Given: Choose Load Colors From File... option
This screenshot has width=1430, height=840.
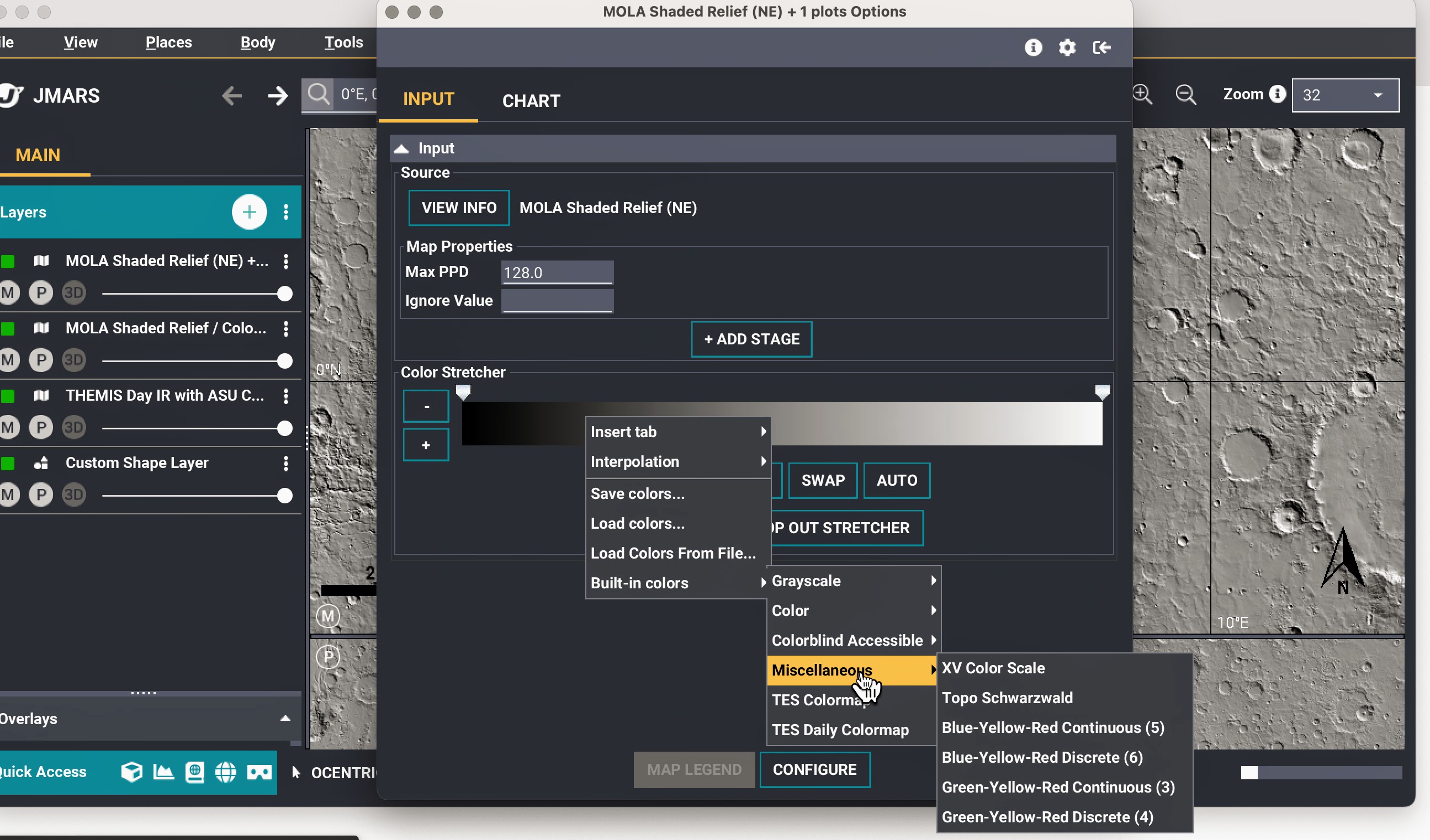Looking at the screenshot, I should (x=677, y=554).
